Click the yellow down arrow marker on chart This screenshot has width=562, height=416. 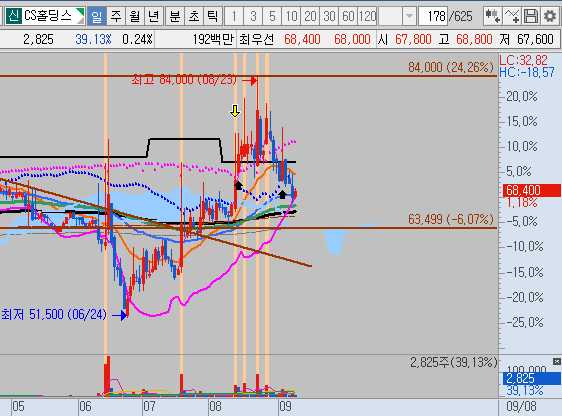click(235, 111)
